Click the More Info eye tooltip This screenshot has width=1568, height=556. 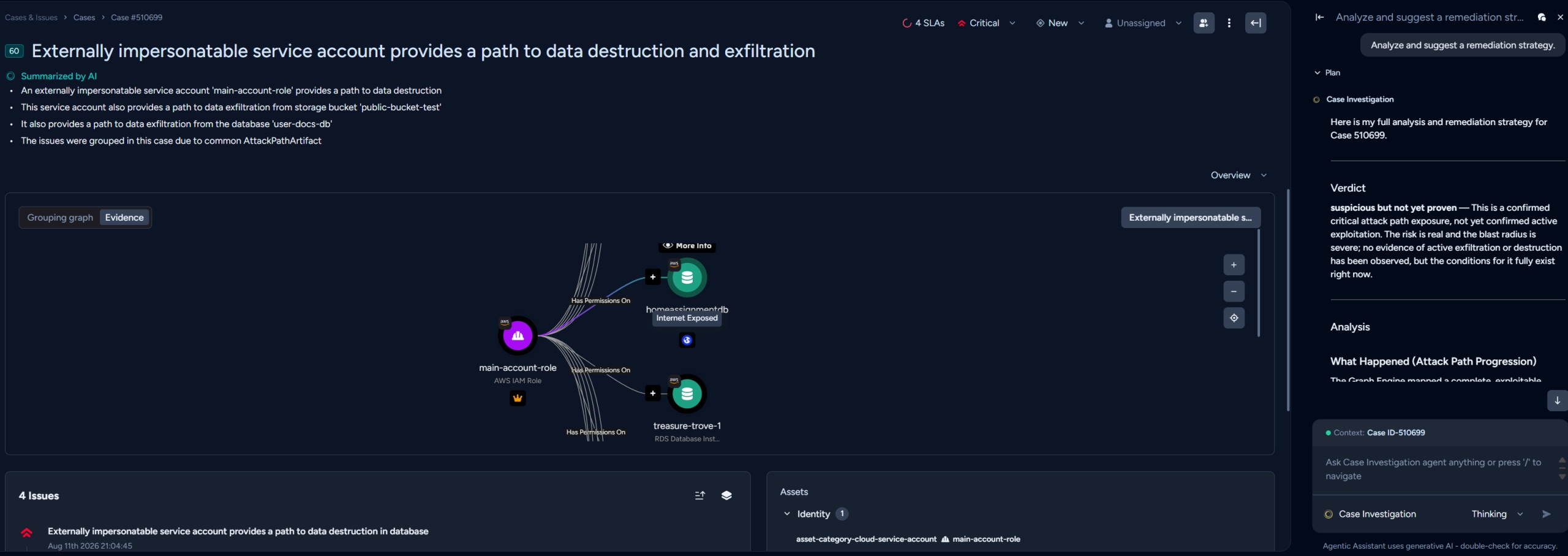coord(687,246)
